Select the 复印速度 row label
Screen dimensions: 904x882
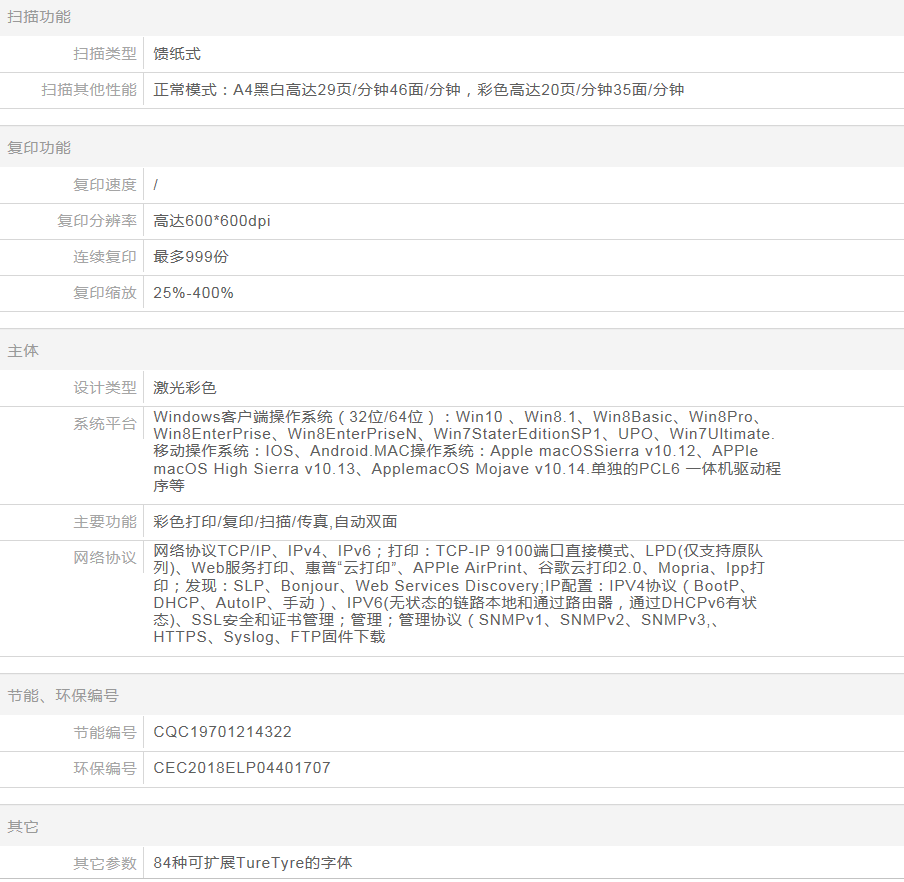pos(104,185)
